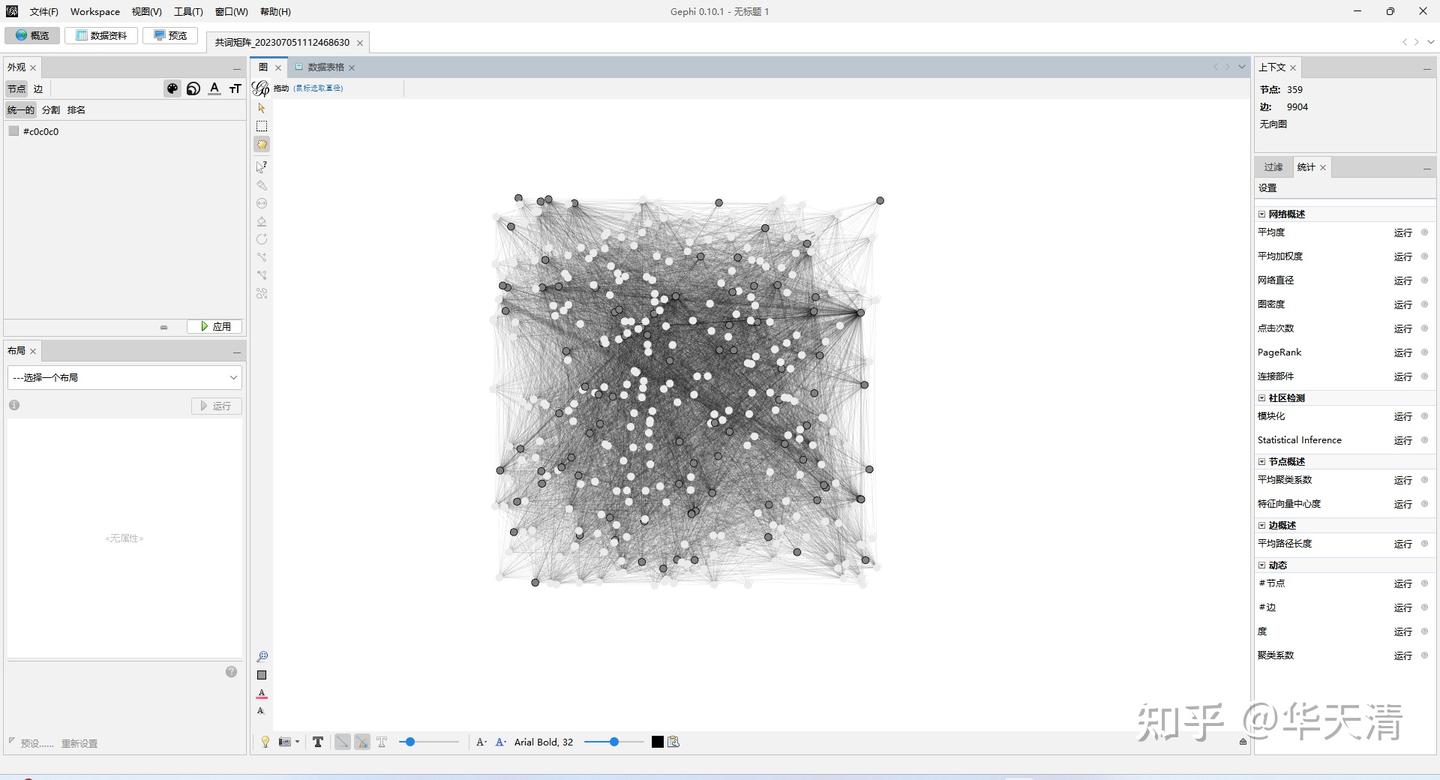Click the Gephi logo in drag toolbar
1440x780 pixels.
[x=261, y=88]
